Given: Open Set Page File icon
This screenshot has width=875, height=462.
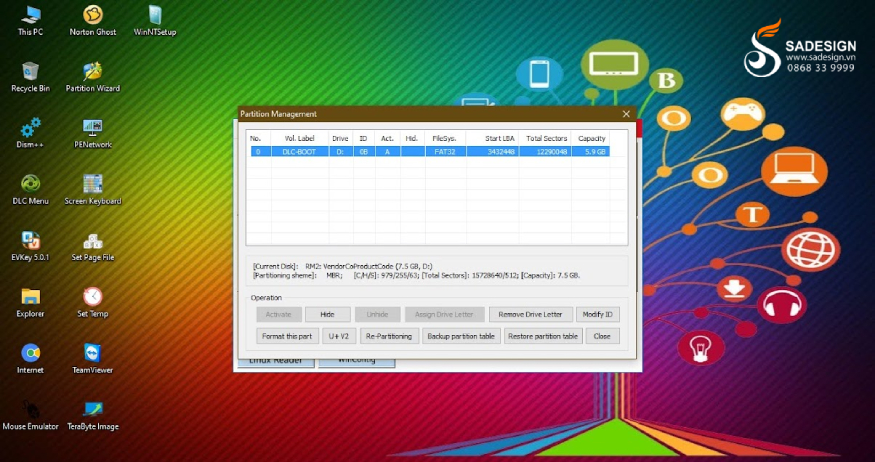Looking at the screenshot, I should pyautogui.click(x=93, y=246).
